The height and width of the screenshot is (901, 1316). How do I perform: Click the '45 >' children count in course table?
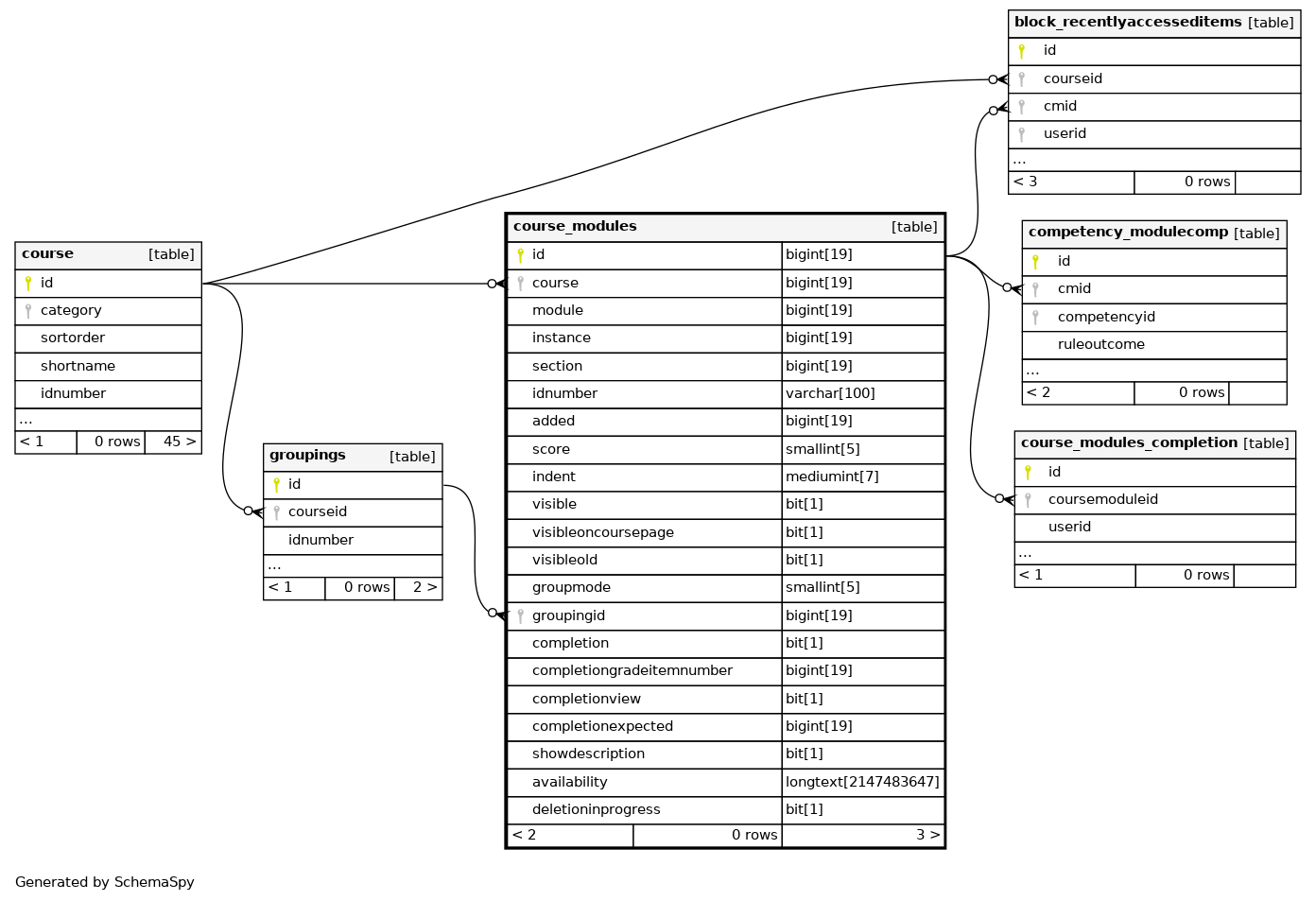click(179, 442)
